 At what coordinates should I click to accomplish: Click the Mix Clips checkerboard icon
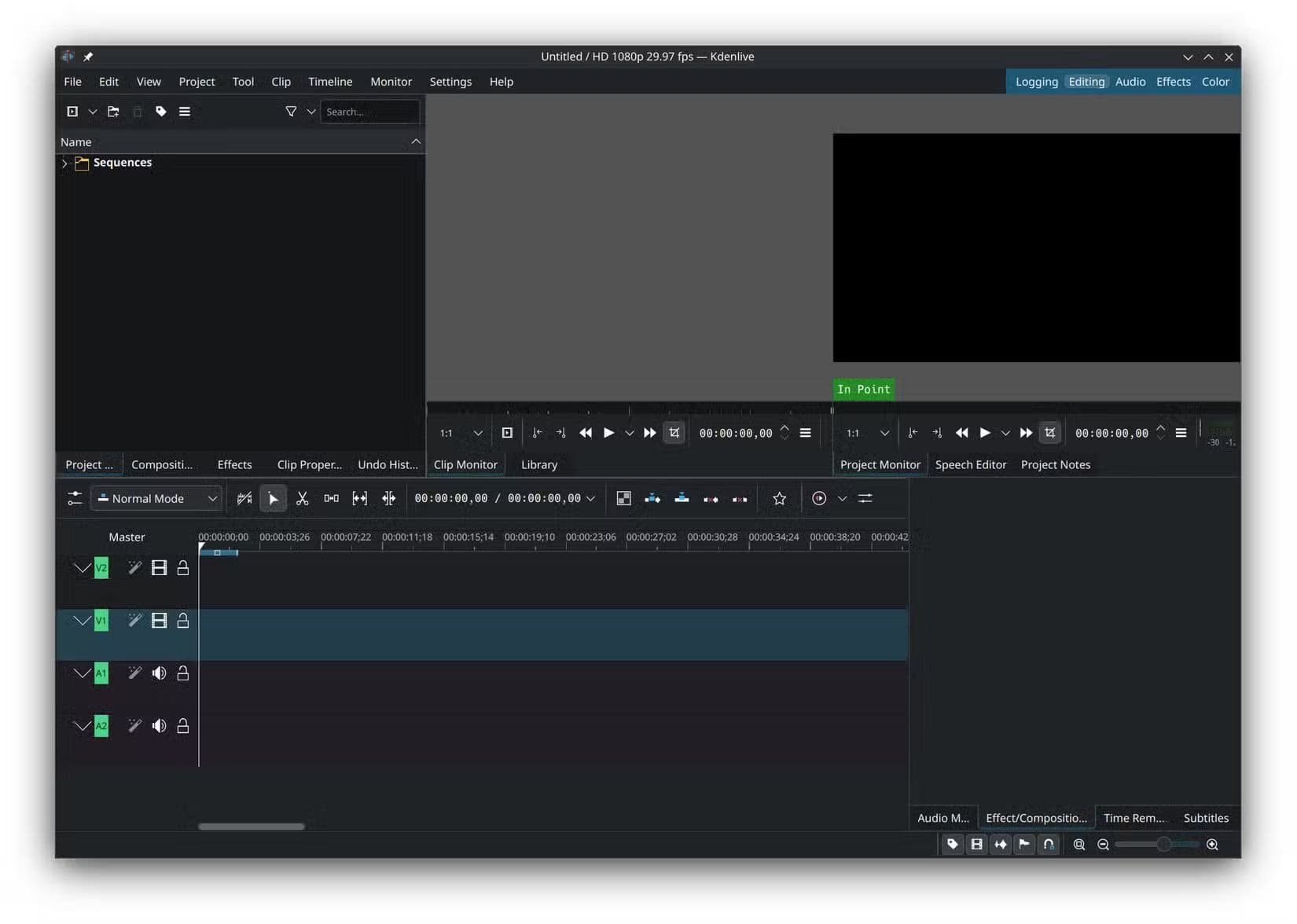point(623,498)
